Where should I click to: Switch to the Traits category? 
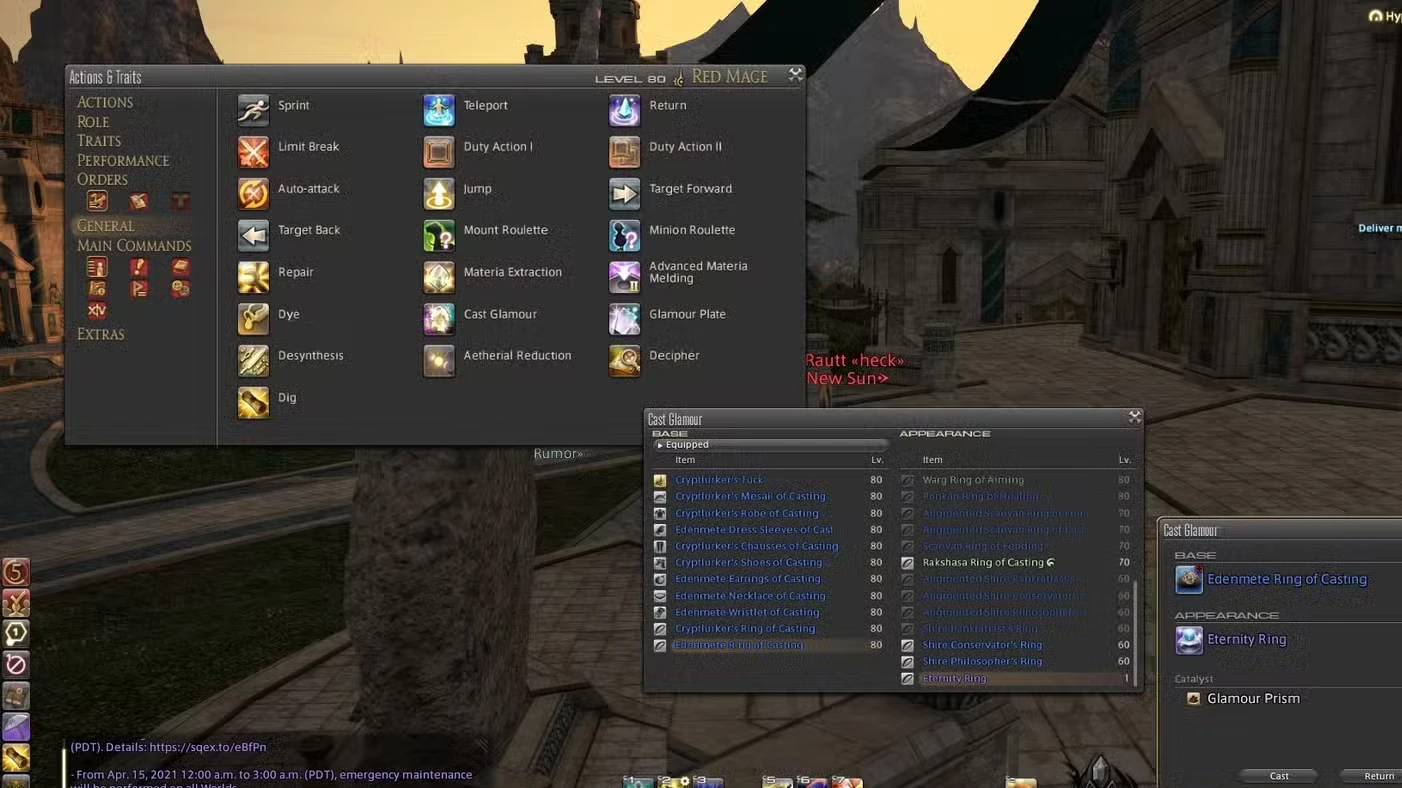coord(99,141)
